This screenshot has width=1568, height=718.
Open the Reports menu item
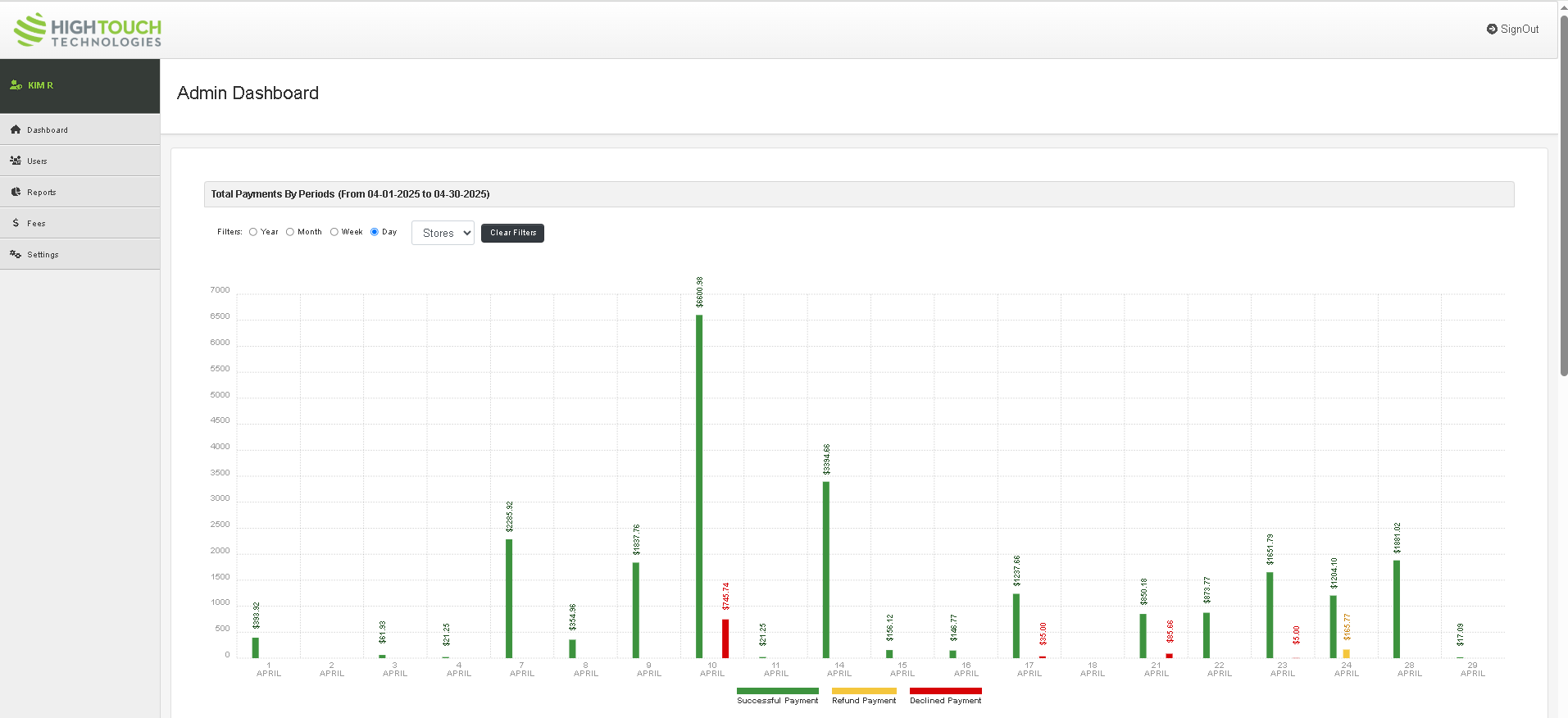point(42,193)
